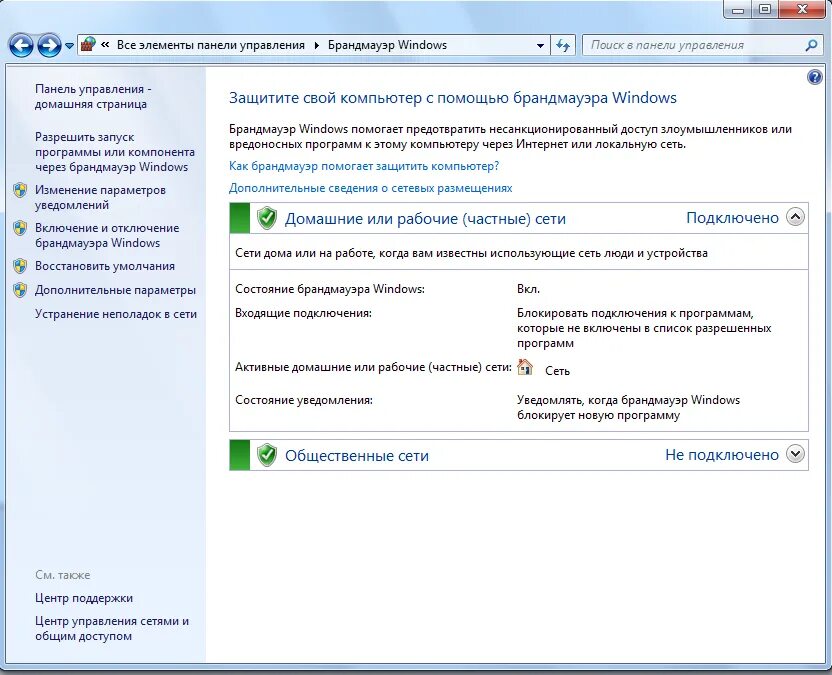This screenshot has width=832, height=675.
Task: Click 'Общественные сети' section header
Action: coord(357,456)
